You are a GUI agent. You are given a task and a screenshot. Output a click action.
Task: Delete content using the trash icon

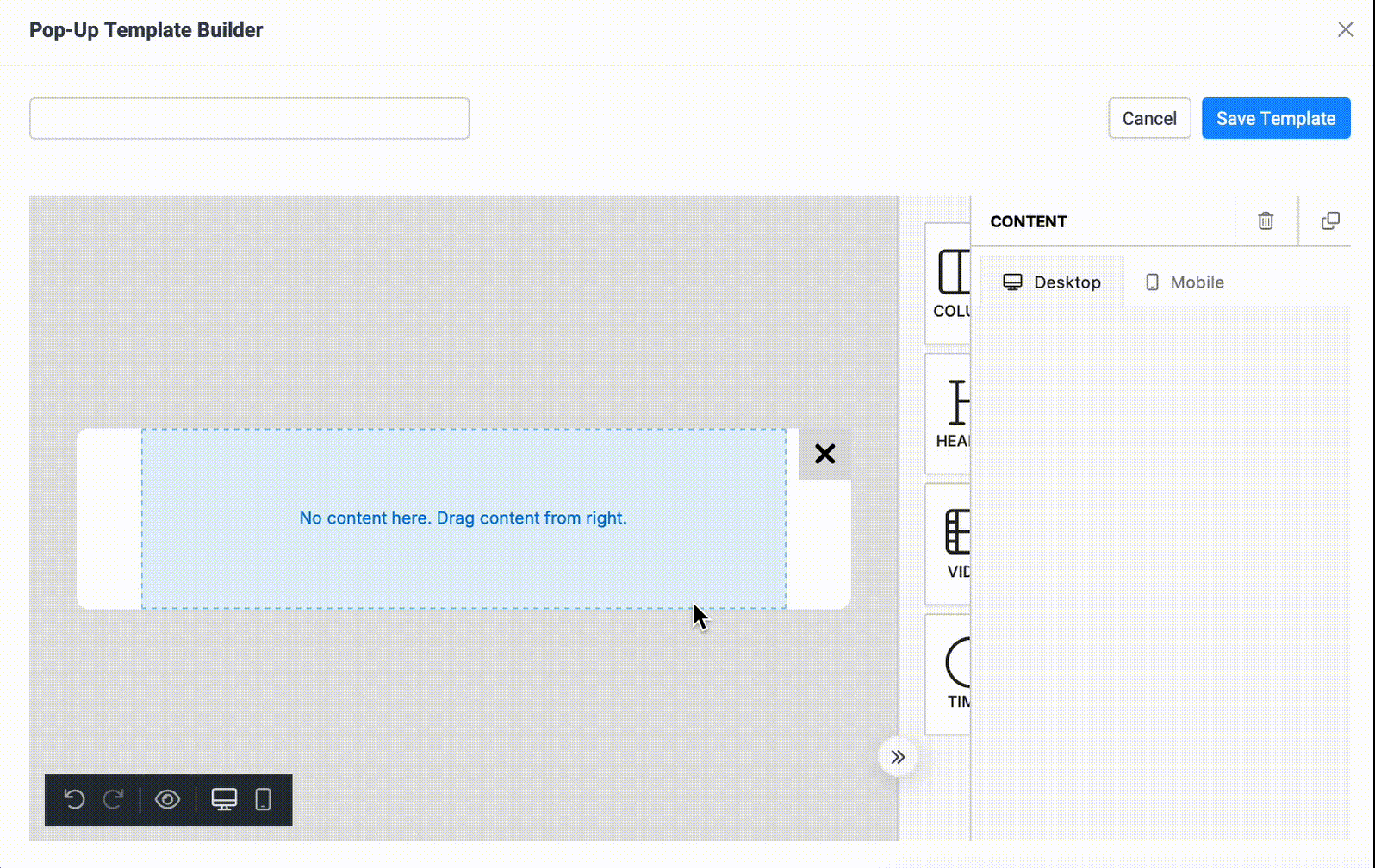coord(1266,221)
